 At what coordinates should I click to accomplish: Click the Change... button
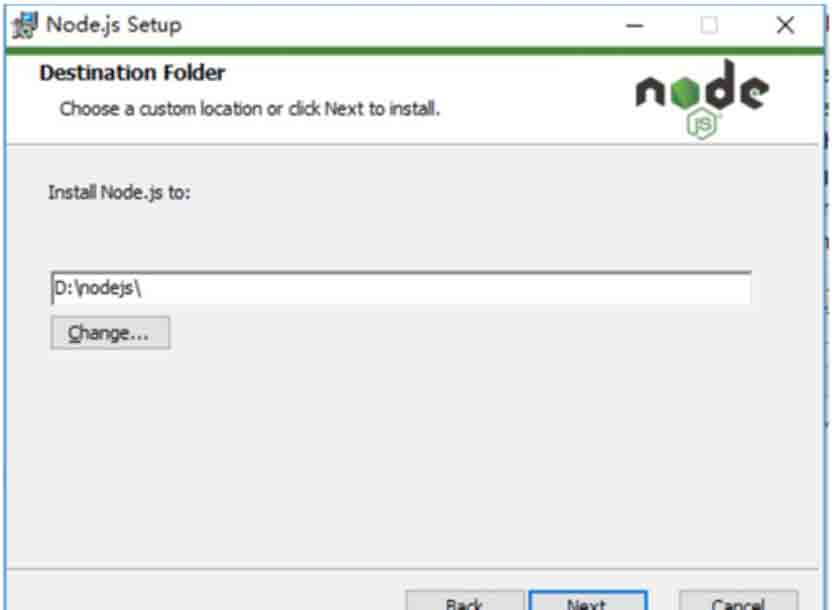pos(110,333)
